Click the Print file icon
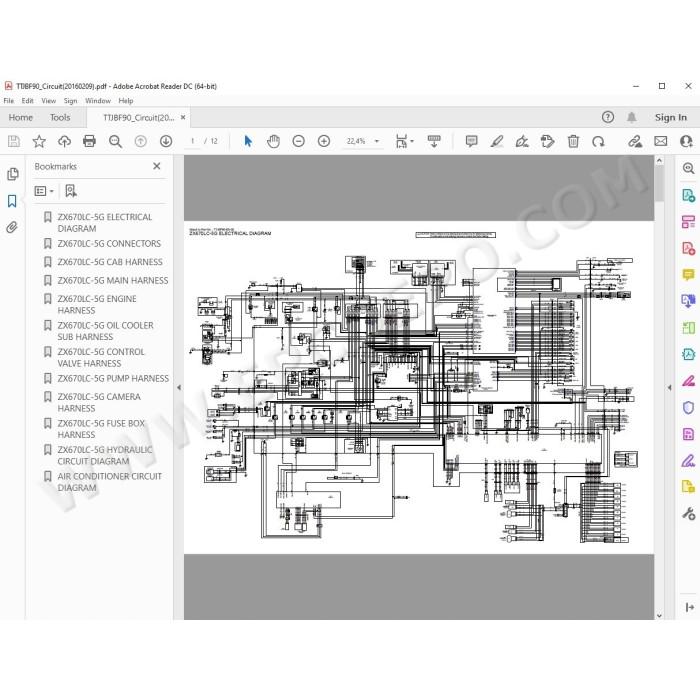Viewport: 700px width, 700px height. point(89,142)
